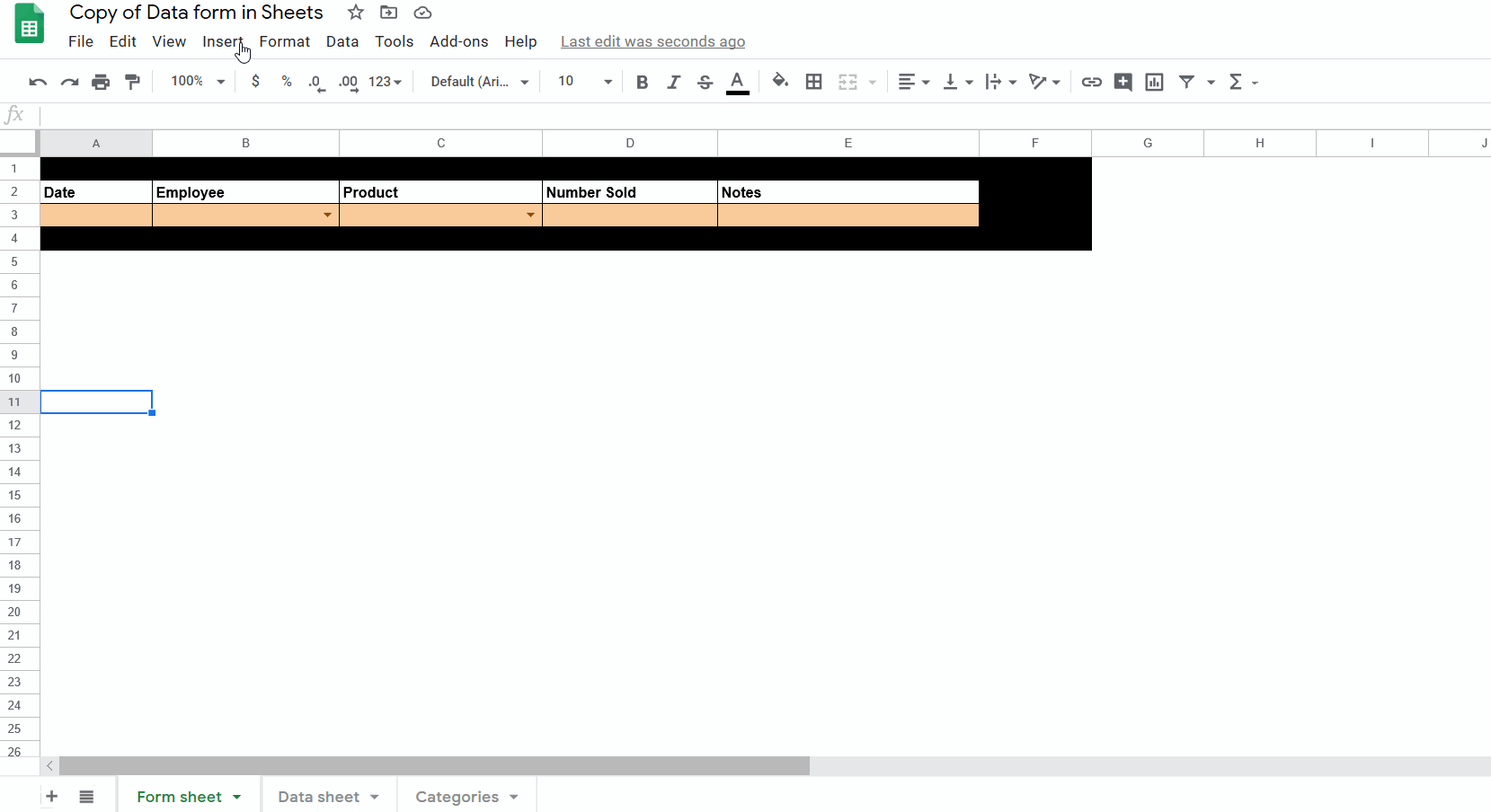Add a new sheet with plus button

pos(52,797)
